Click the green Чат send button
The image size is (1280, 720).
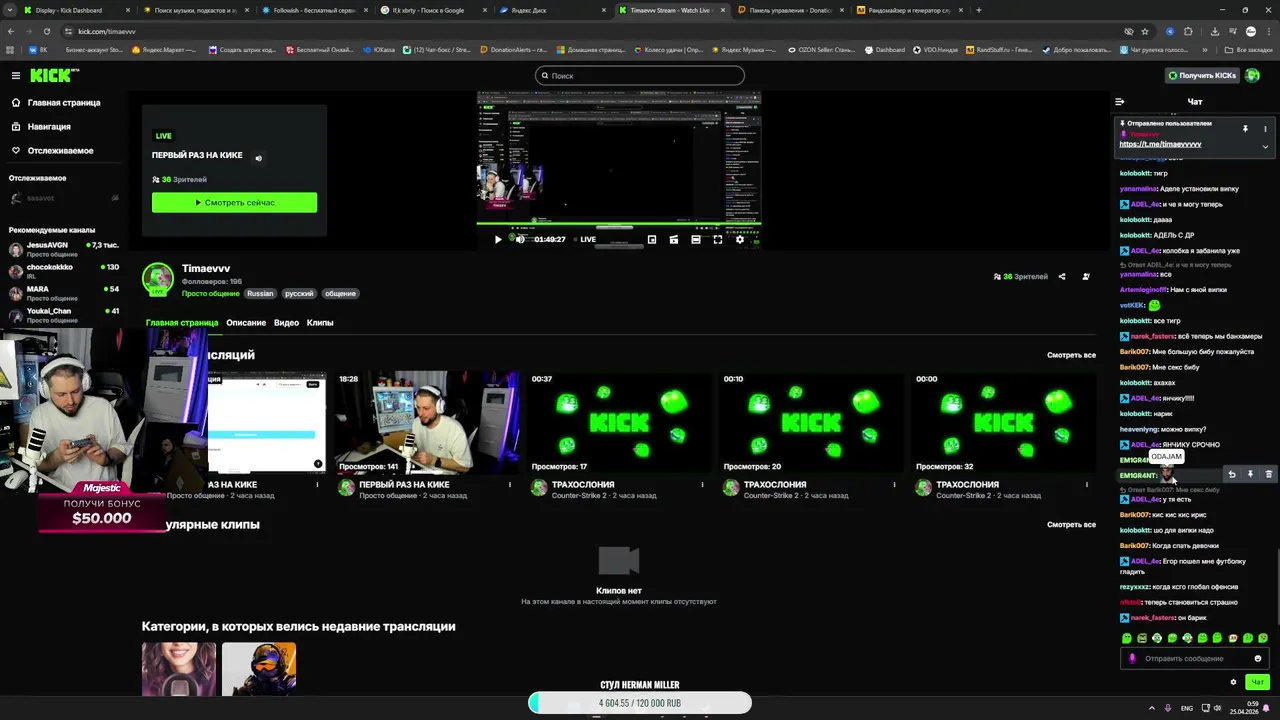pos(1257,682)
